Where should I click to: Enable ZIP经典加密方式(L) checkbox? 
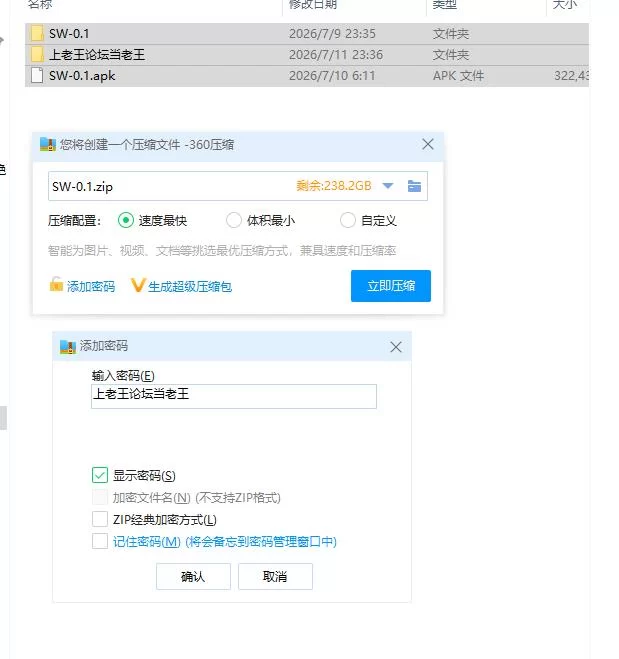(100, 519)
